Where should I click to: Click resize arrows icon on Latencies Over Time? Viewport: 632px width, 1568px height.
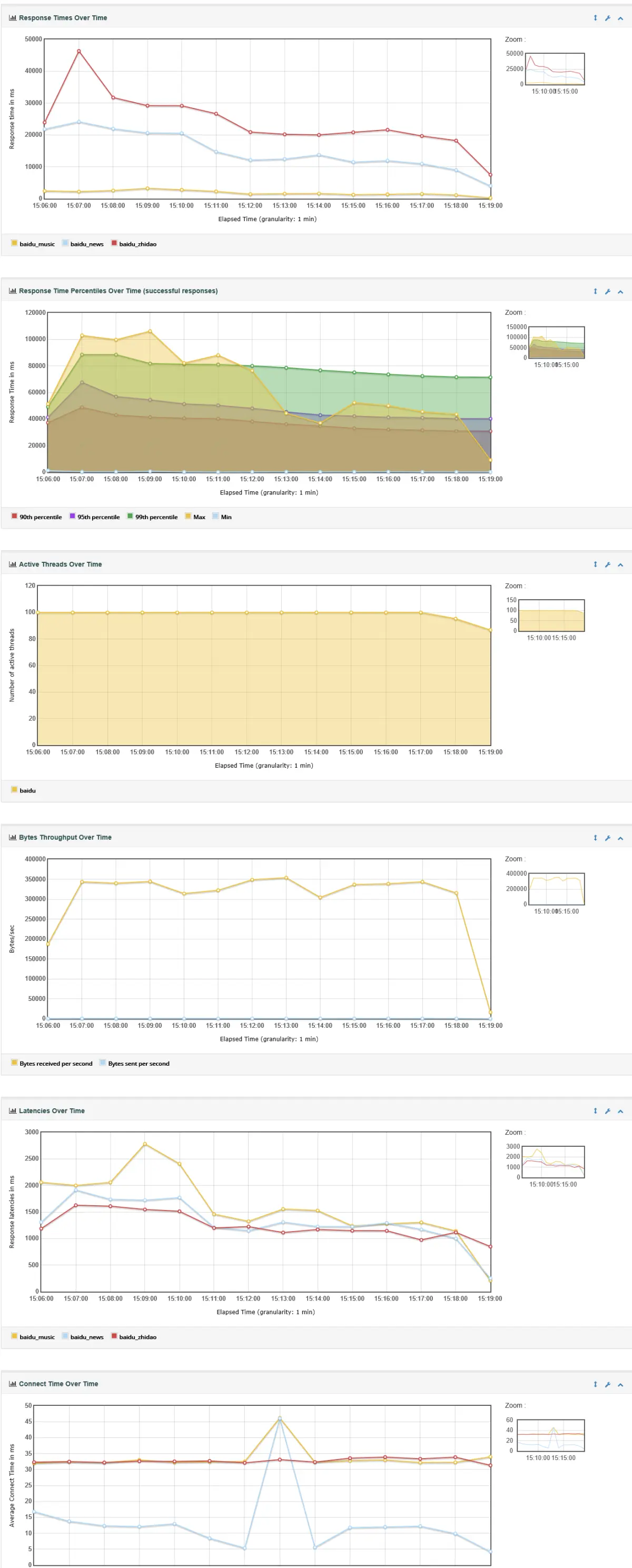point(596,1112)
